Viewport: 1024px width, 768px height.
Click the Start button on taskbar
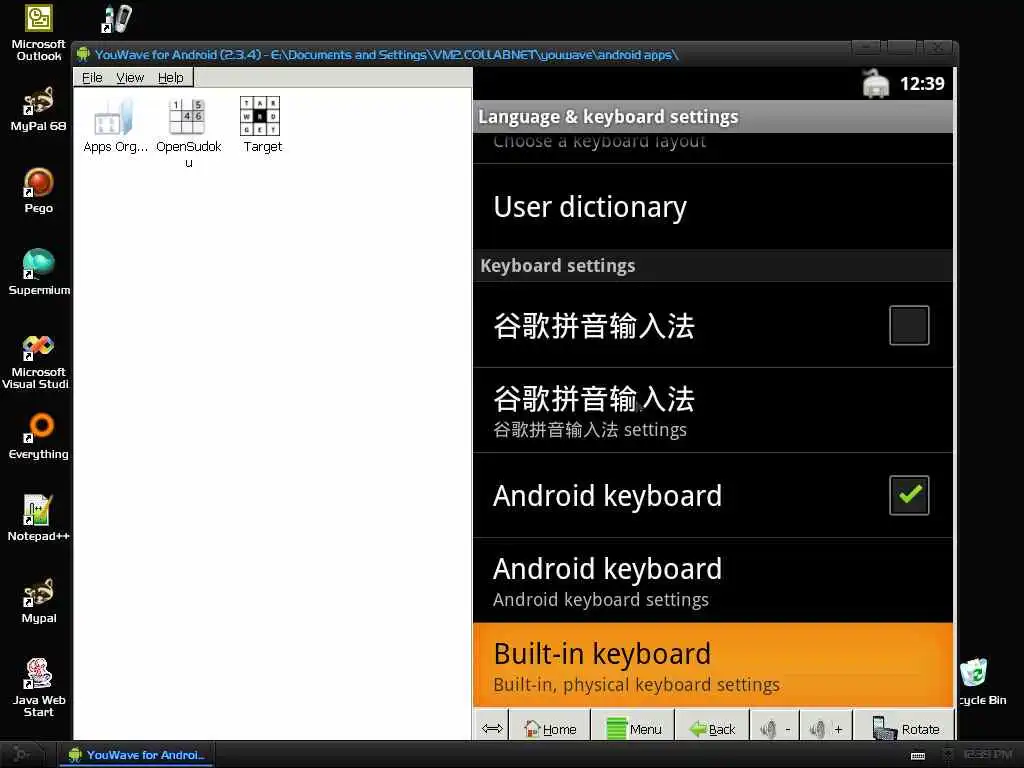(x=21, y=754)
